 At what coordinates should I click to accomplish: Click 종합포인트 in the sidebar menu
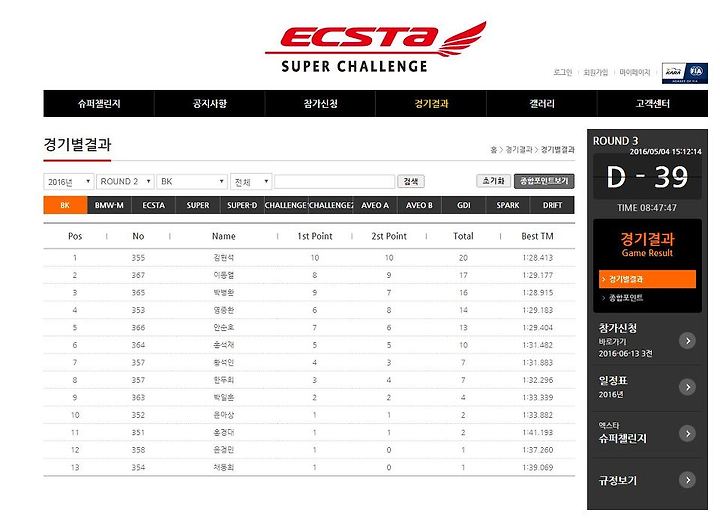[x=626, y=298]
